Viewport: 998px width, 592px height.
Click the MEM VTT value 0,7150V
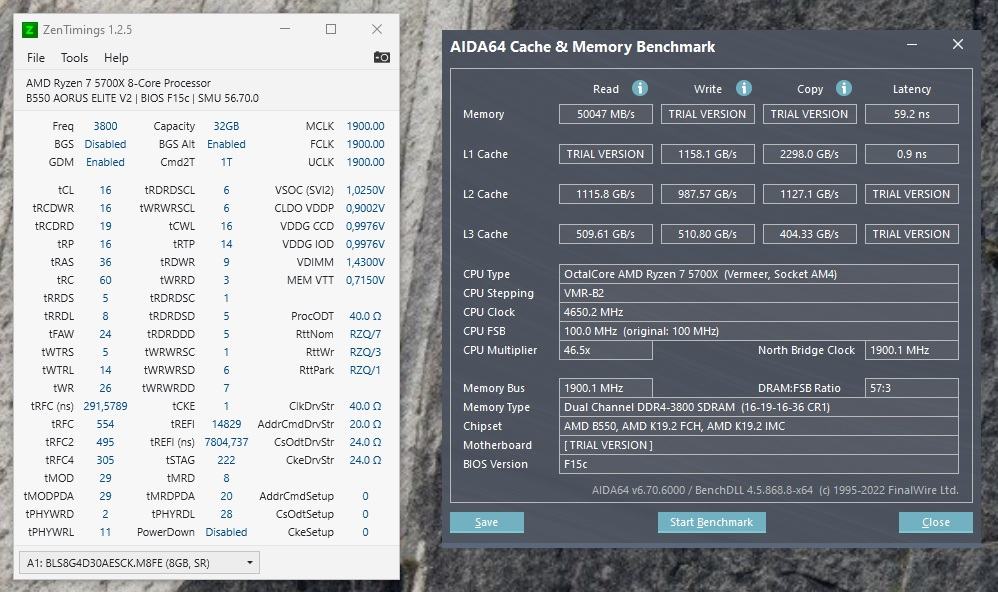point(365,280)
